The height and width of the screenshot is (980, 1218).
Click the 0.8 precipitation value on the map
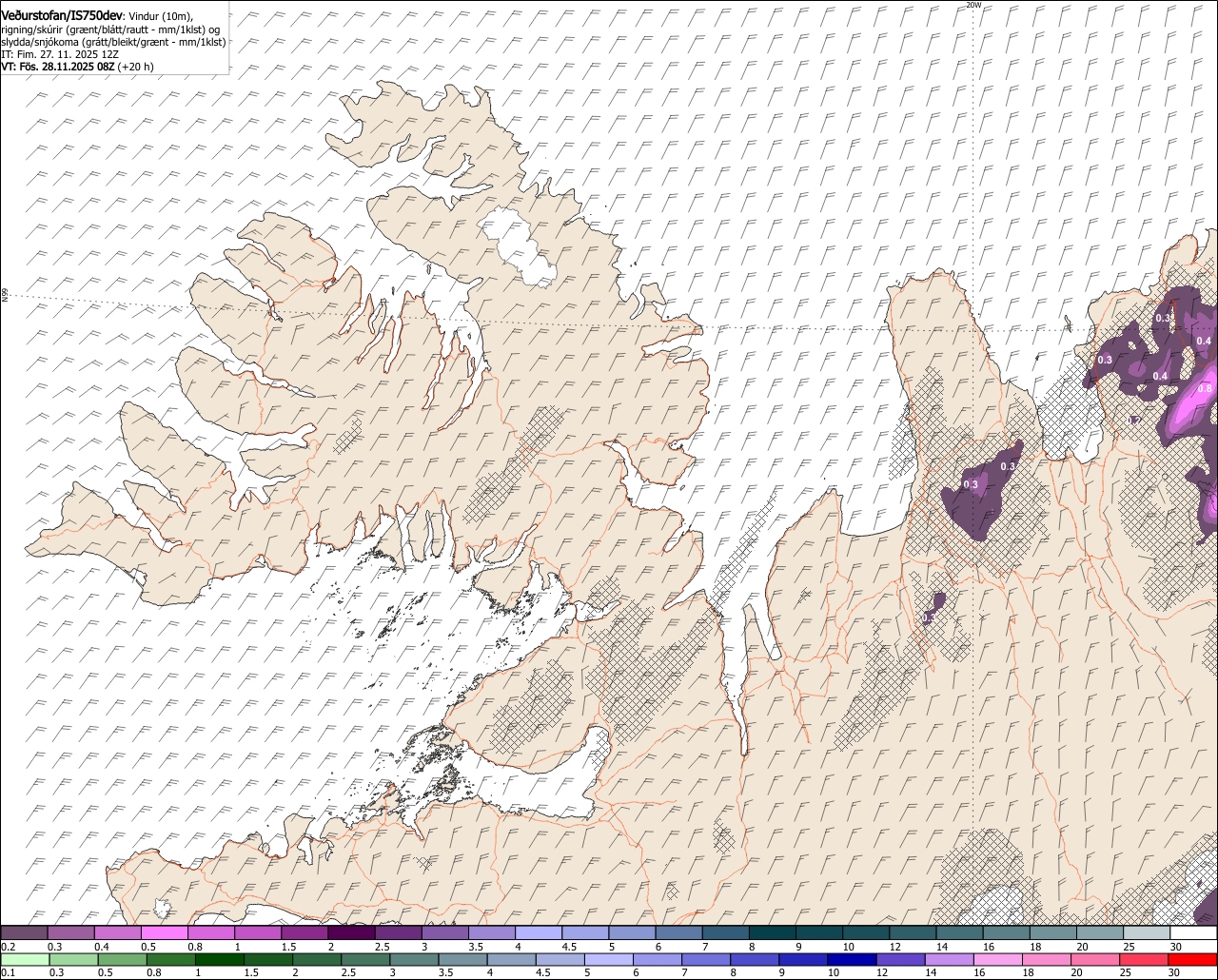1205,388
